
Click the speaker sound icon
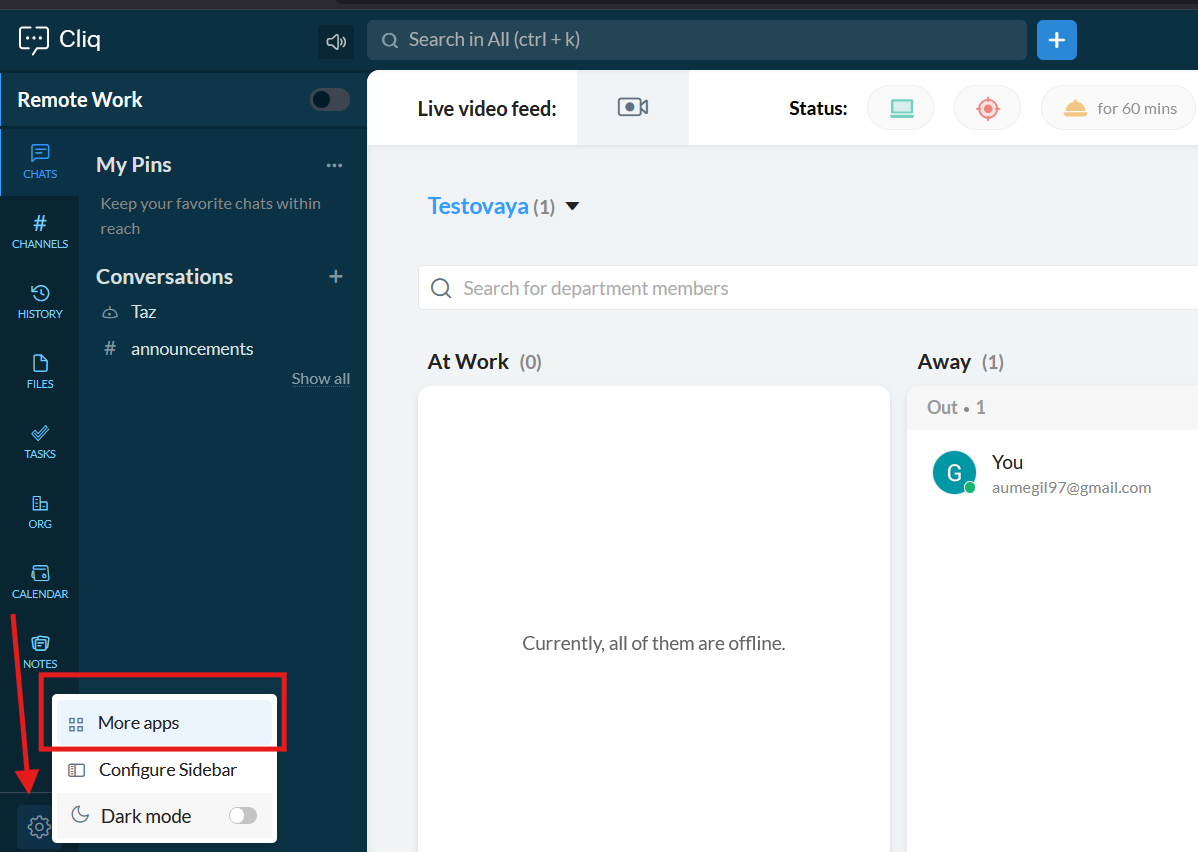[x=336, y=42]
